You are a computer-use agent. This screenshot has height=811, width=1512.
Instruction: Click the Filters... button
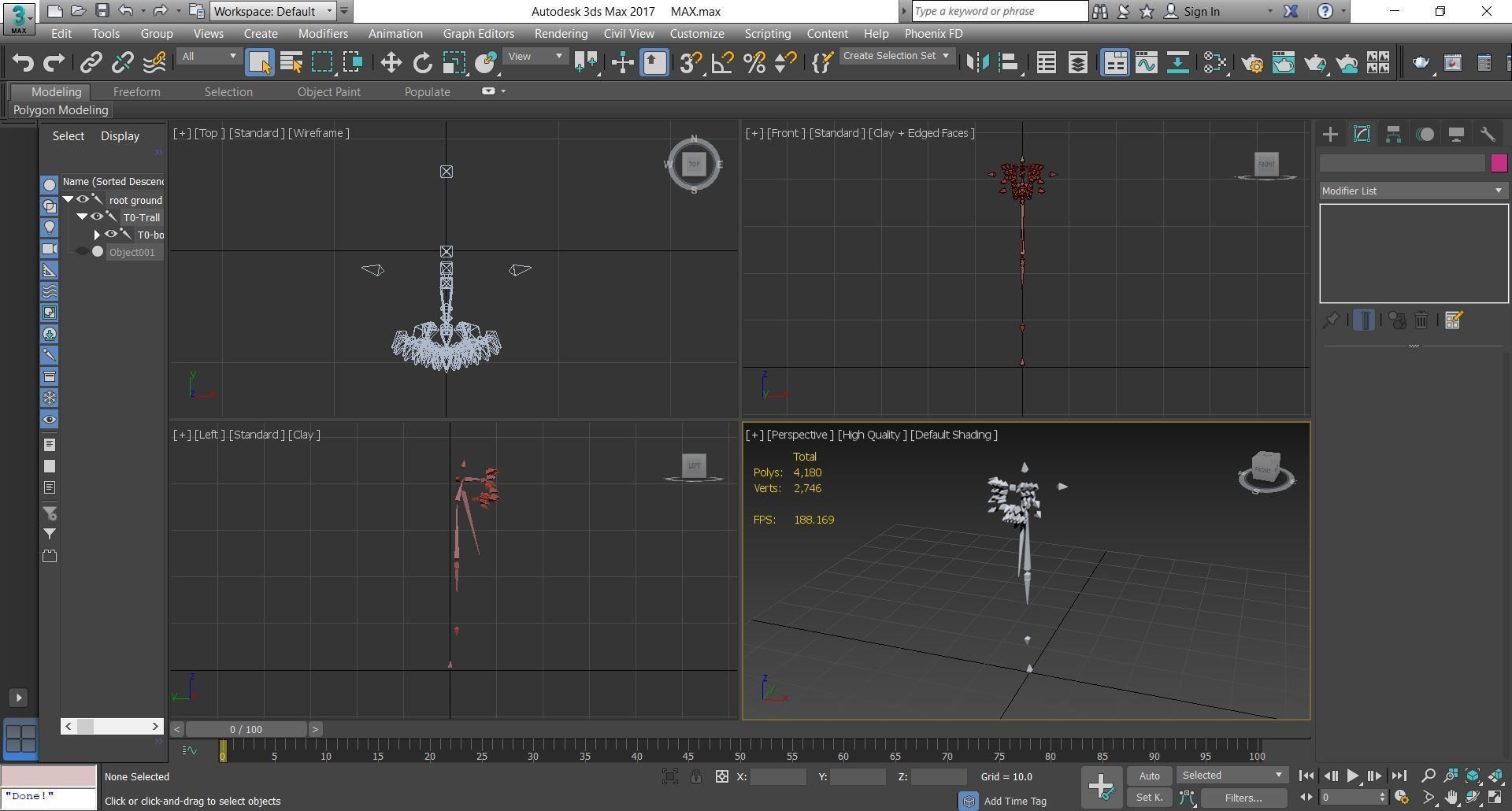(1243, 798)
